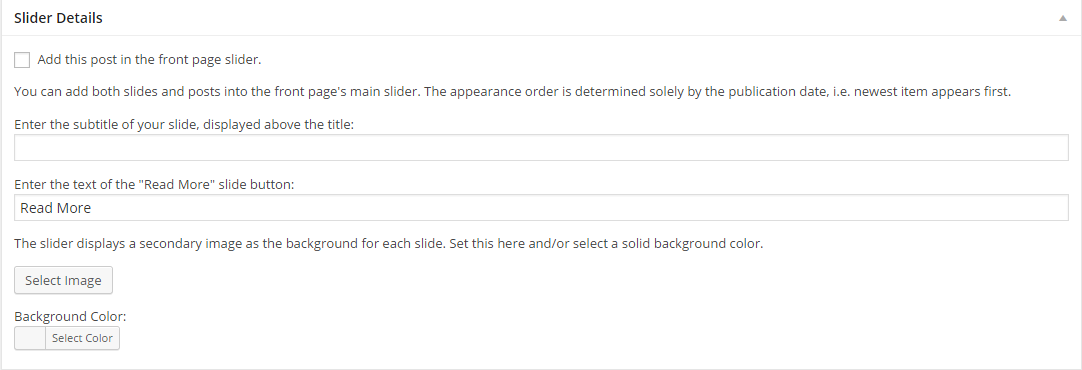Open the background color swatch preview
1082x370 pixels.
[x=30, y=338]
